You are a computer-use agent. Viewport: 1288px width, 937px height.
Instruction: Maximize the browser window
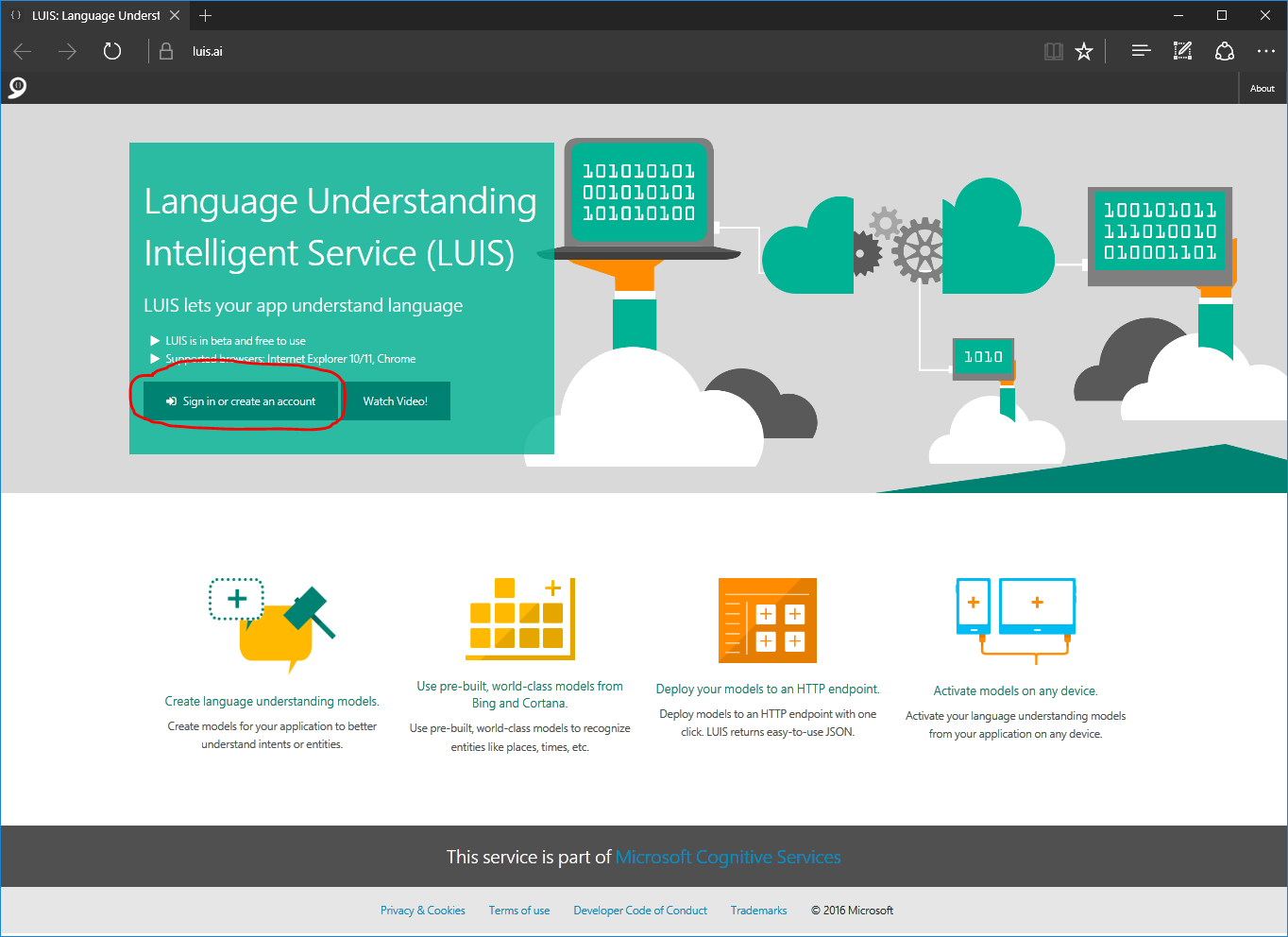(x=1222, y=15)
